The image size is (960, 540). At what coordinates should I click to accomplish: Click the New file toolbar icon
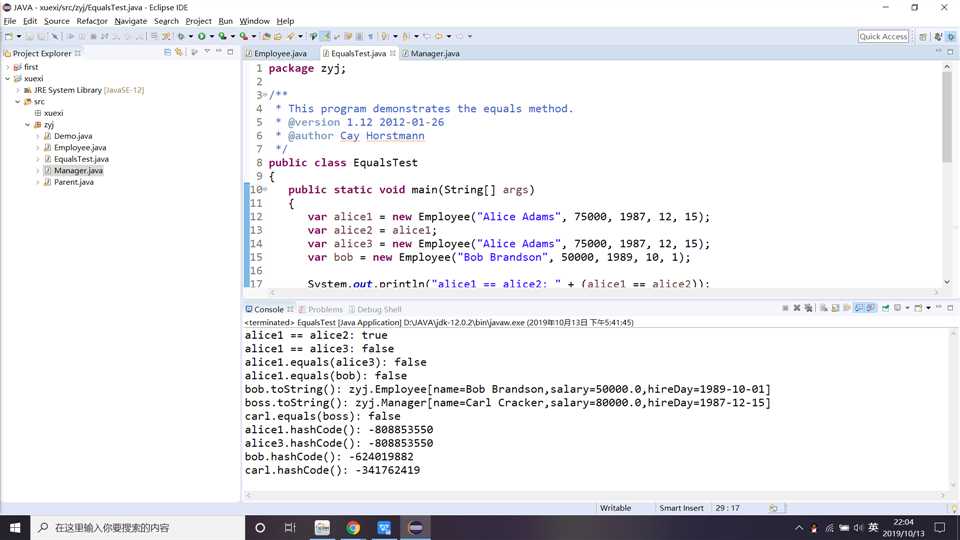(9, 36)
